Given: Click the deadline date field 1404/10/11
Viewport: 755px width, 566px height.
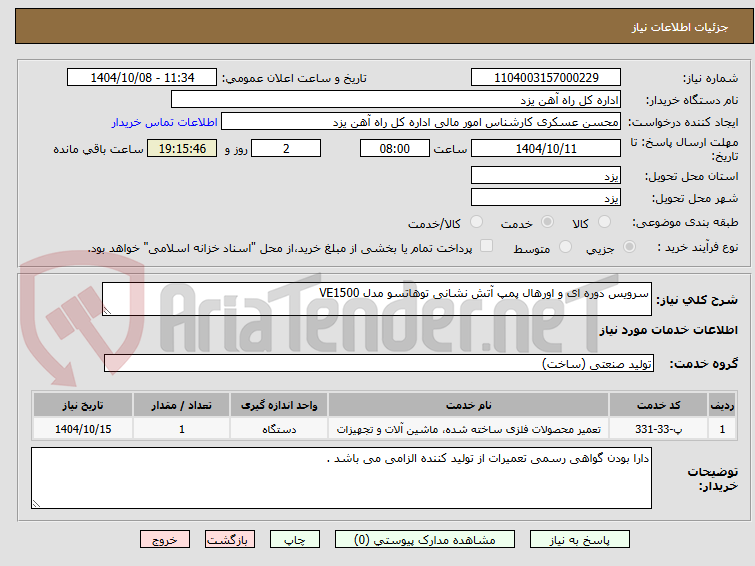Looking at the screenshot, I should coord(546,148).
